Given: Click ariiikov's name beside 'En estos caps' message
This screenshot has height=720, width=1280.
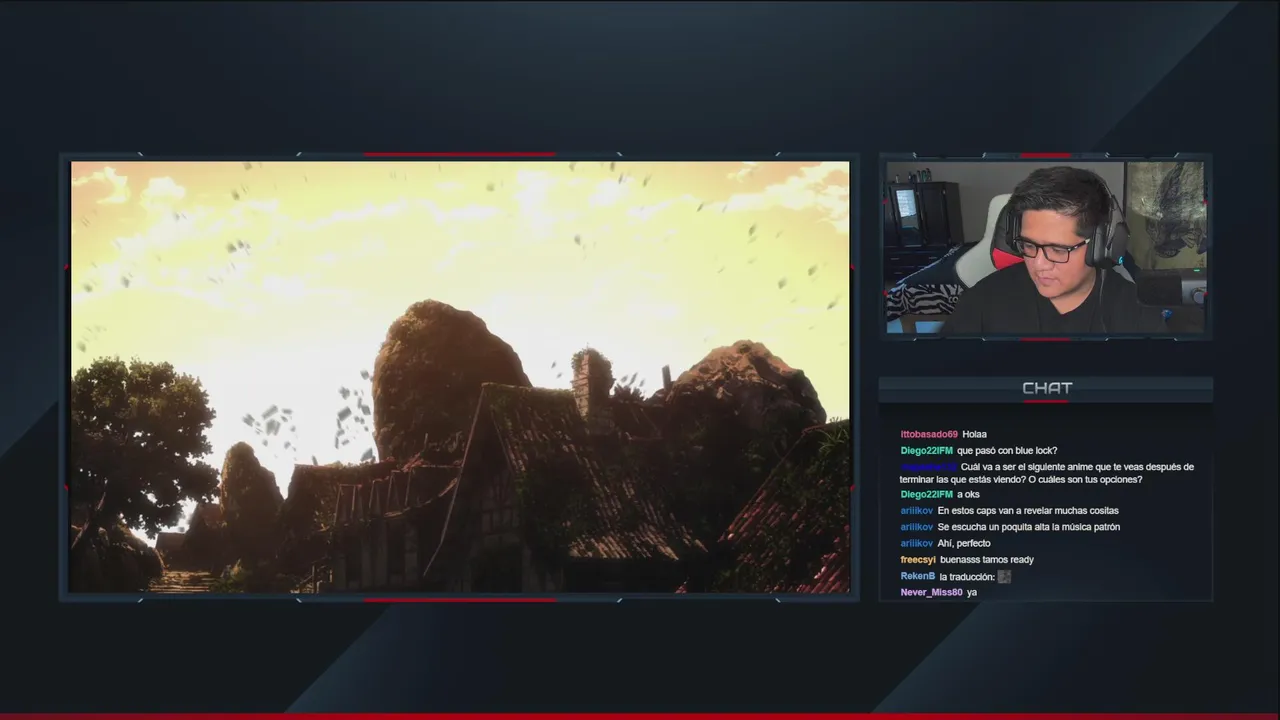Looking at the screenshot, I should [x=916, y=511].
